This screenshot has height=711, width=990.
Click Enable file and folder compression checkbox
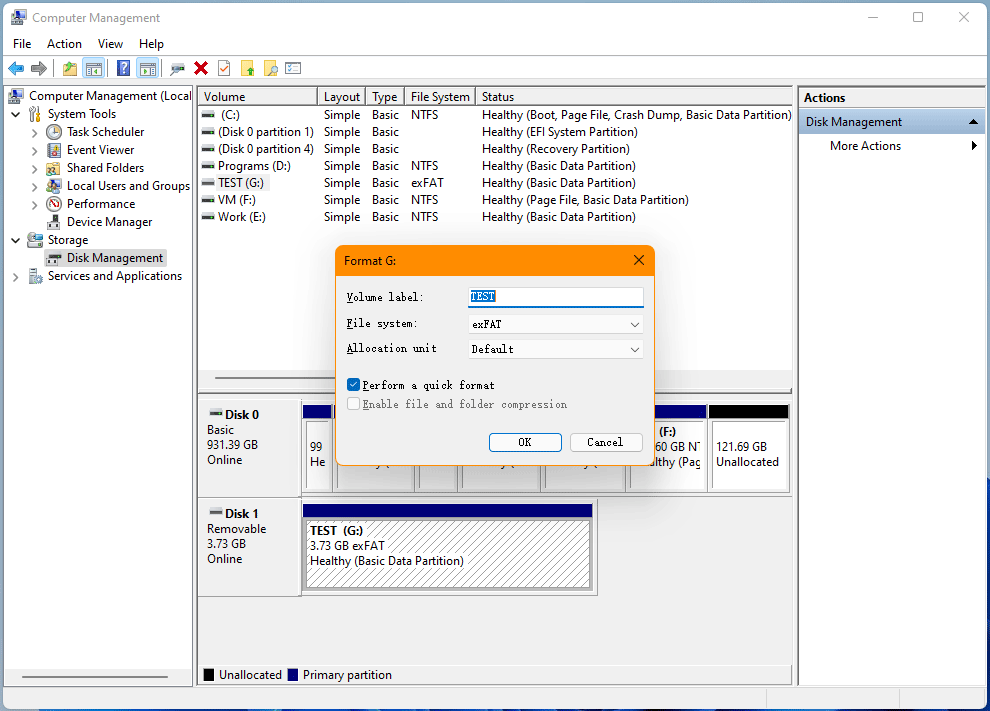(354, 404)
